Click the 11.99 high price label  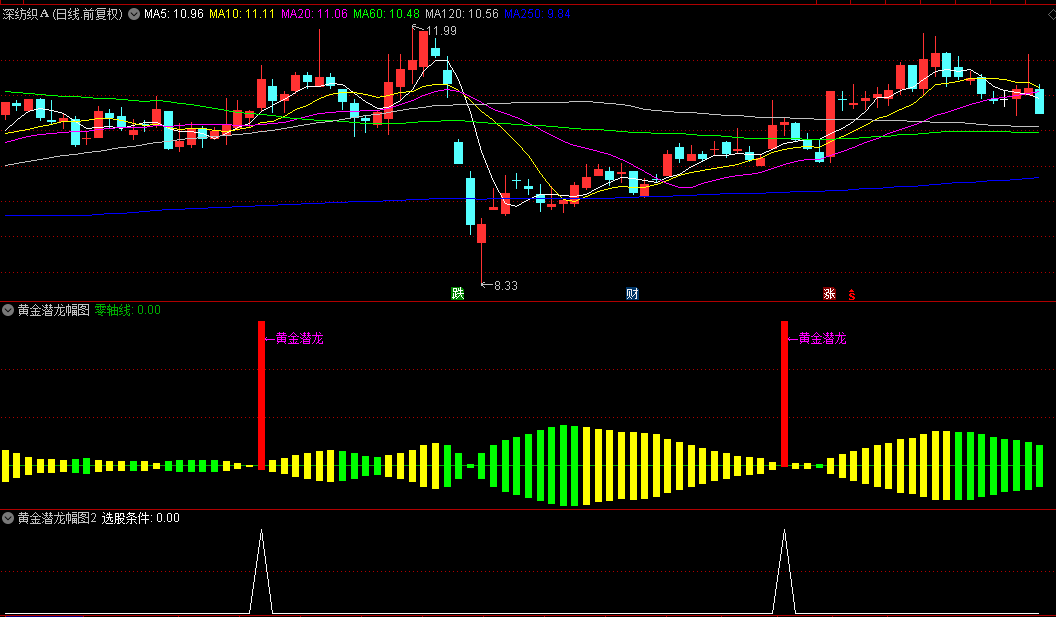[441, 30]
